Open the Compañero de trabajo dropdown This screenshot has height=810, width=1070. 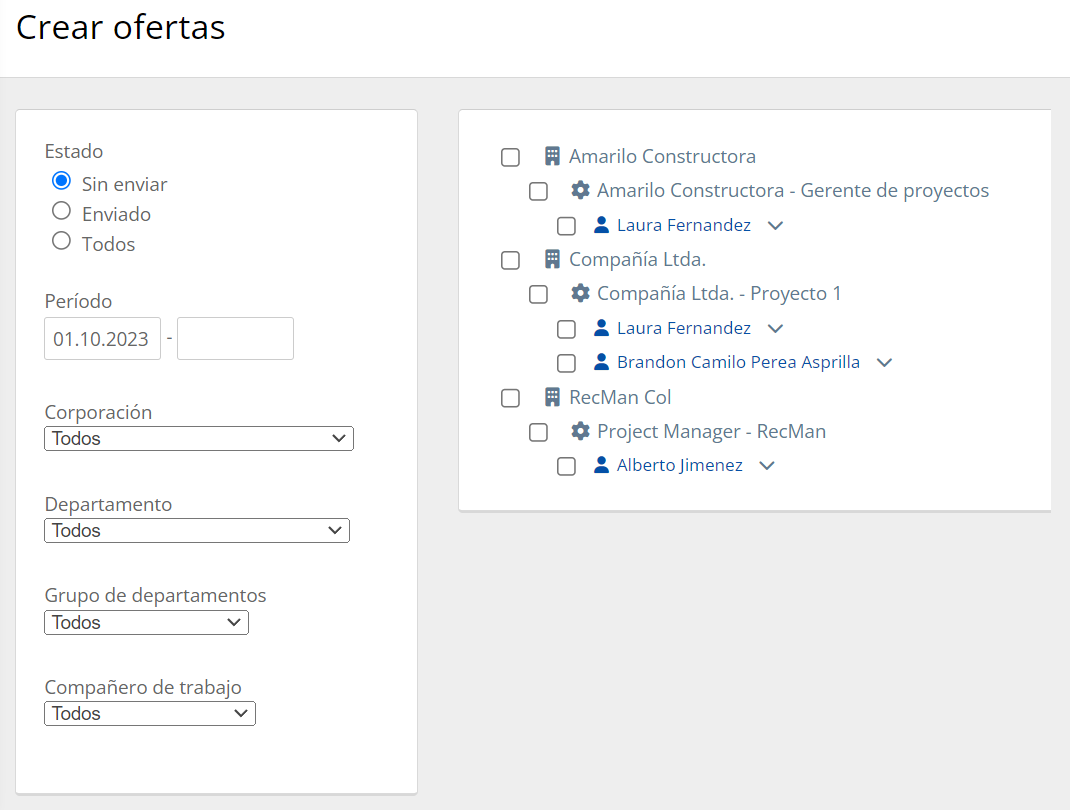tap(150, 714)
